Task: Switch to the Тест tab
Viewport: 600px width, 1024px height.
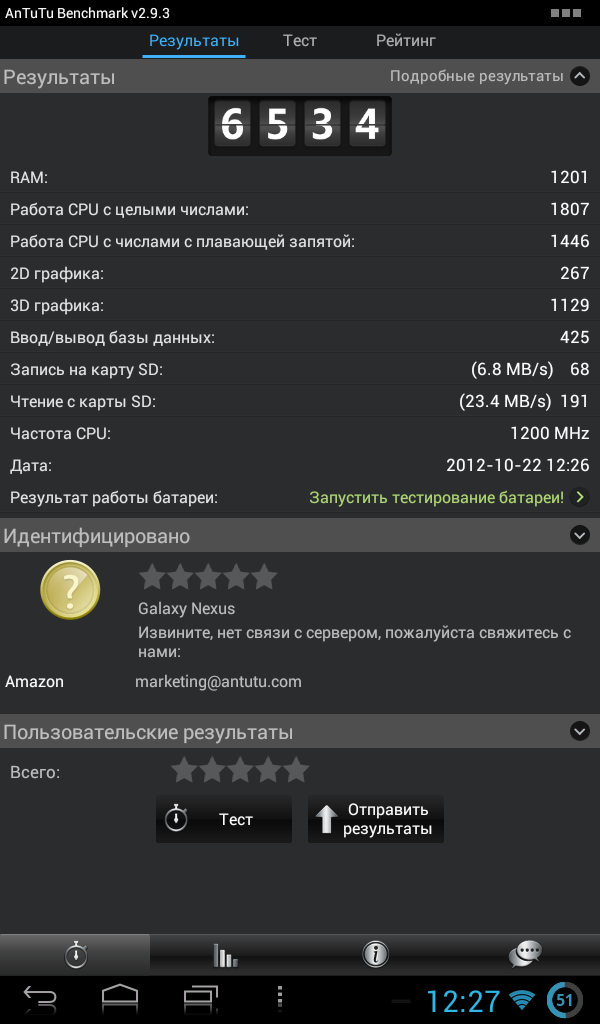Action: tap(300, 40)
